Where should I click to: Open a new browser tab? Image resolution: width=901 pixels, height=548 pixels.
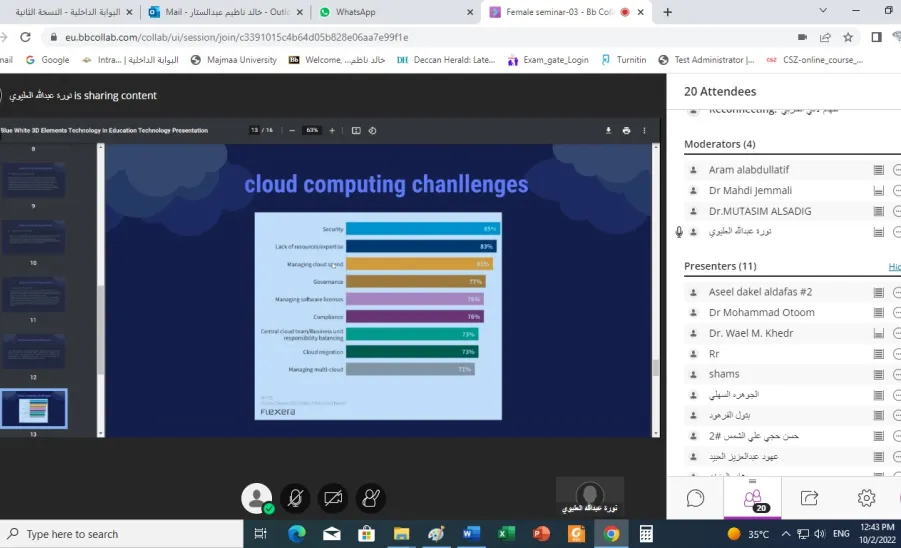click(667, 12)
